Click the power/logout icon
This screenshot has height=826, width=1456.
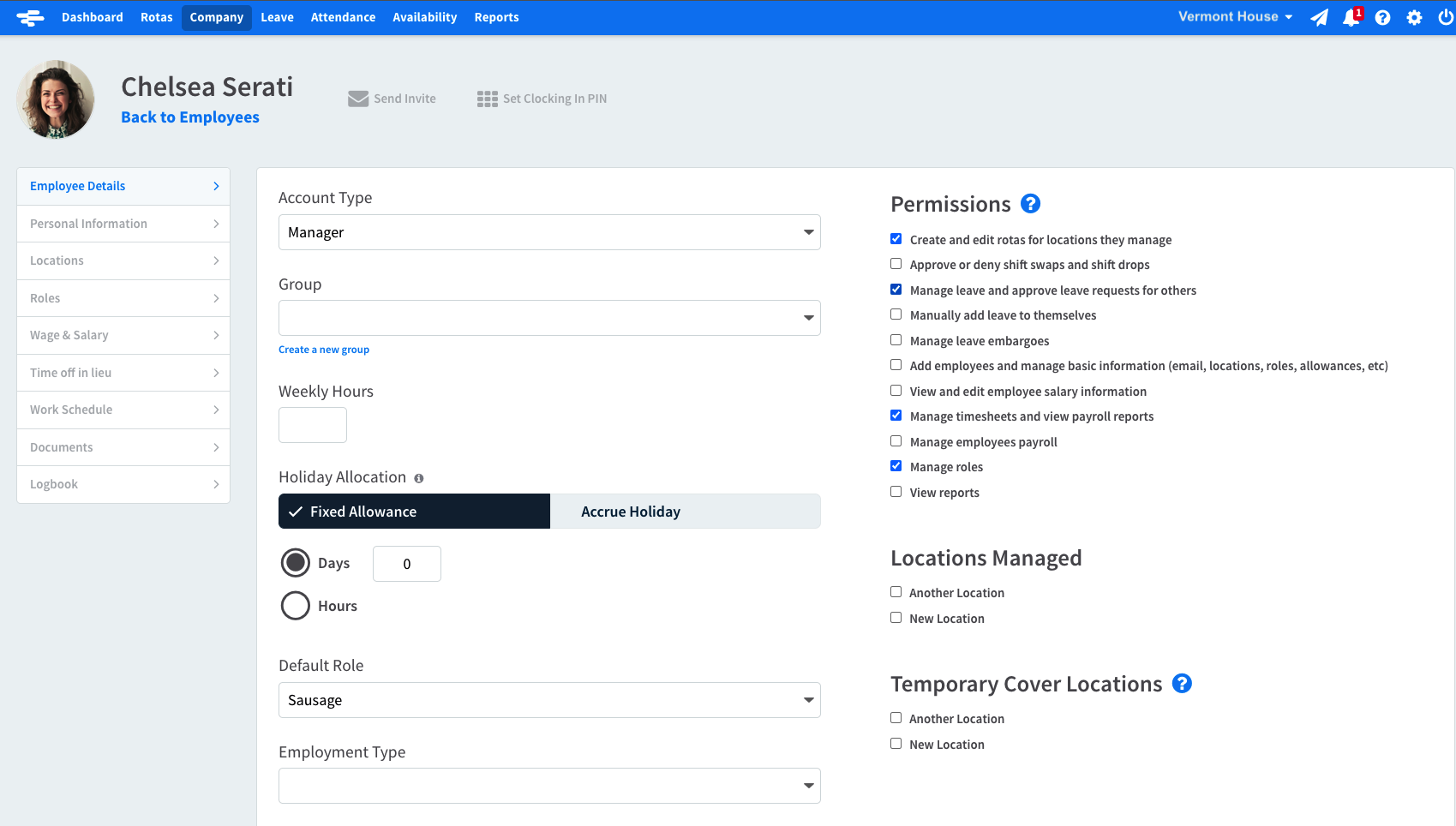pos(1446,17)
